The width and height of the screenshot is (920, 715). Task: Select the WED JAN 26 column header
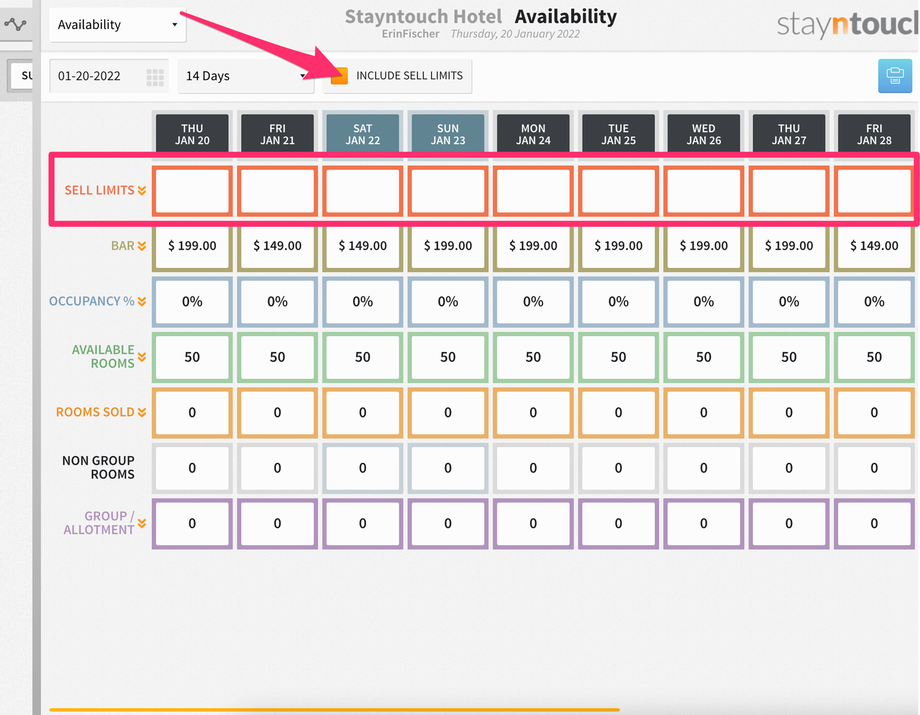(703, 134)
